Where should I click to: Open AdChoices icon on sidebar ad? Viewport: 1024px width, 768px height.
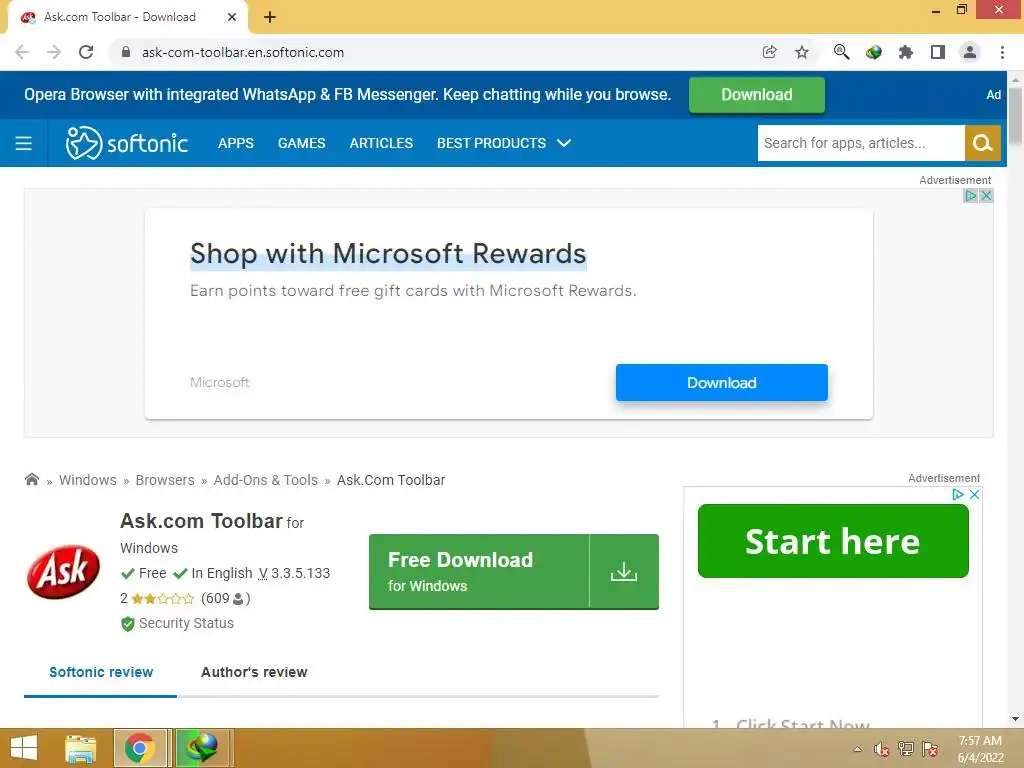click(958, 494)
